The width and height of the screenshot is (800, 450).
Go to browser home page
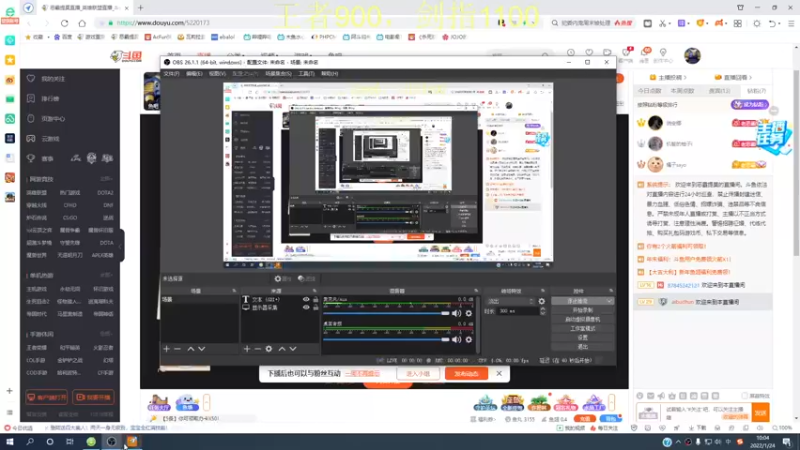[x=82, y=23]
